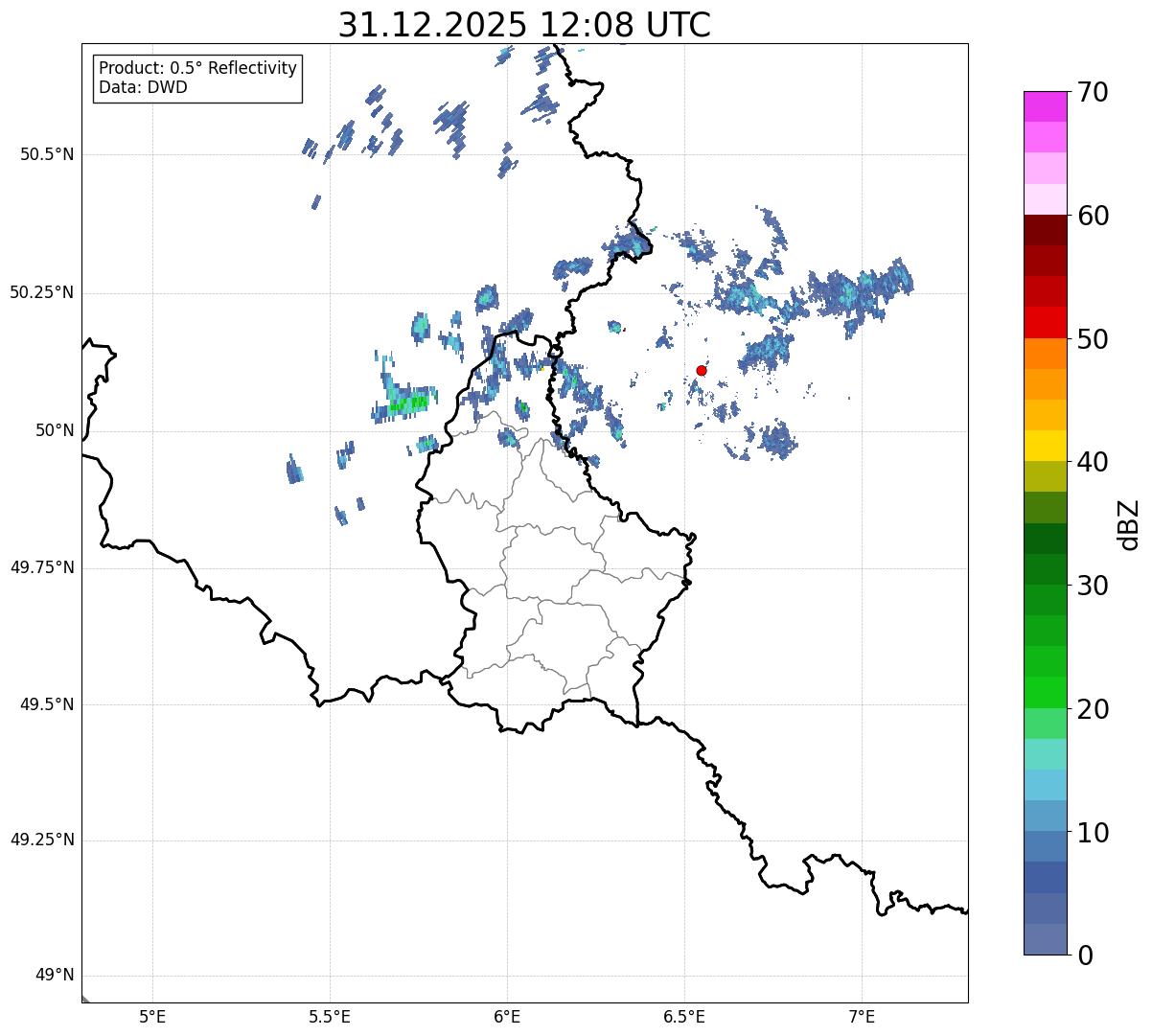This screenshot has width=1152, height=1036.
Task: Click the "6.5°E" longitude label
Action: coord(684,1017)
